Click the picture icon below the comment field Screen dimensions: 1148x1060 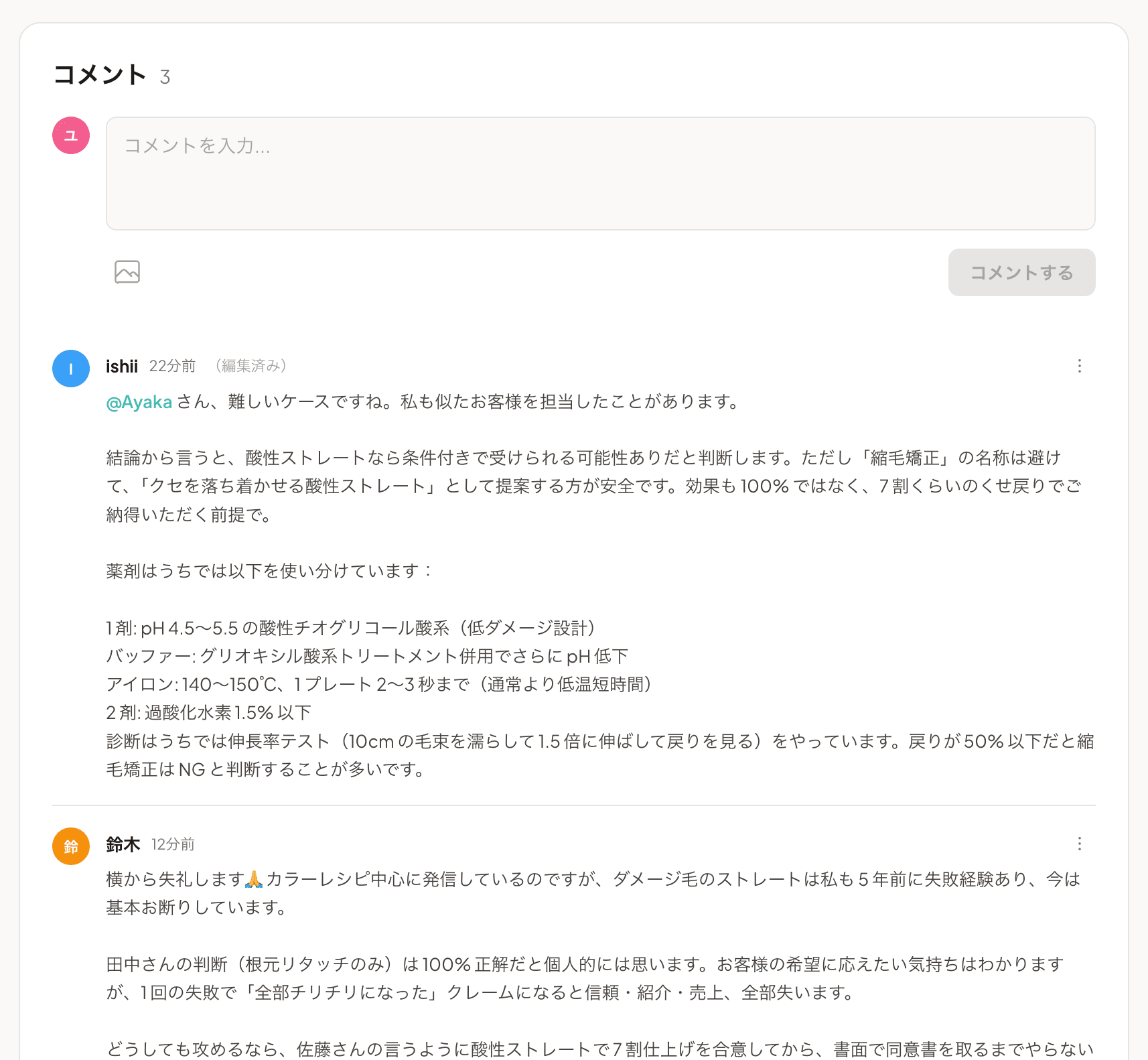click(127, 272)
